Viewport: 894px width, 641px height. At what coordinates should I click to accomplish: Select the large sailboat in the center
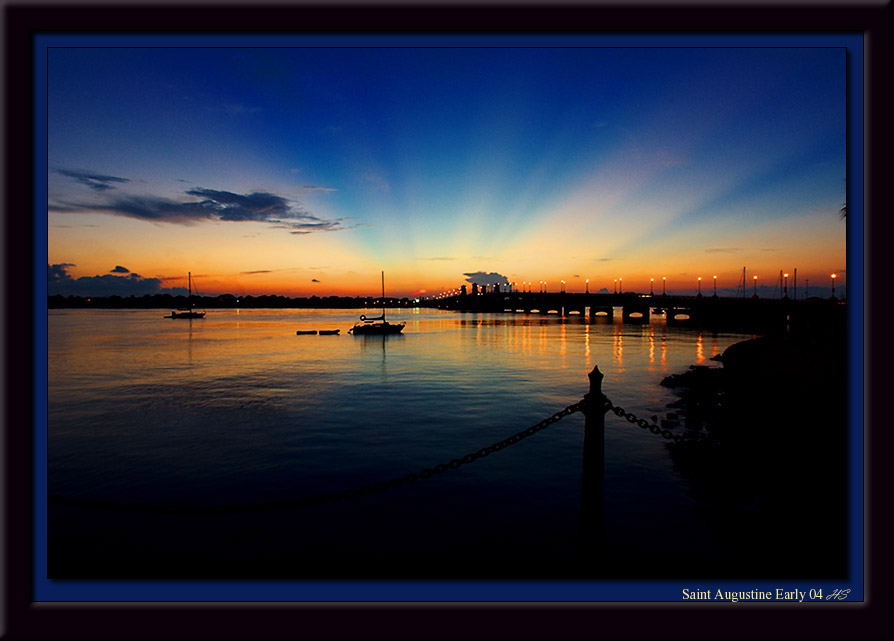(x=378, y=325)
